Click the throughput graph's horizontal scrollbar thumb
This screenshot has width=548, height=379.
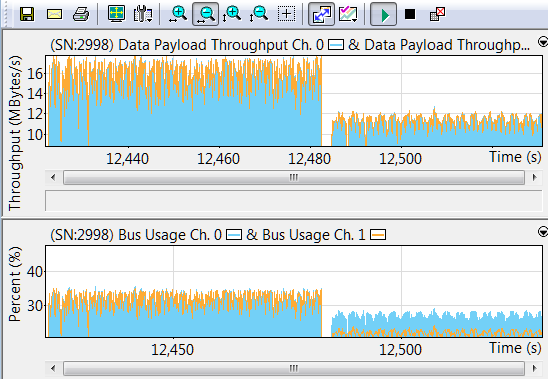point(294,177)
